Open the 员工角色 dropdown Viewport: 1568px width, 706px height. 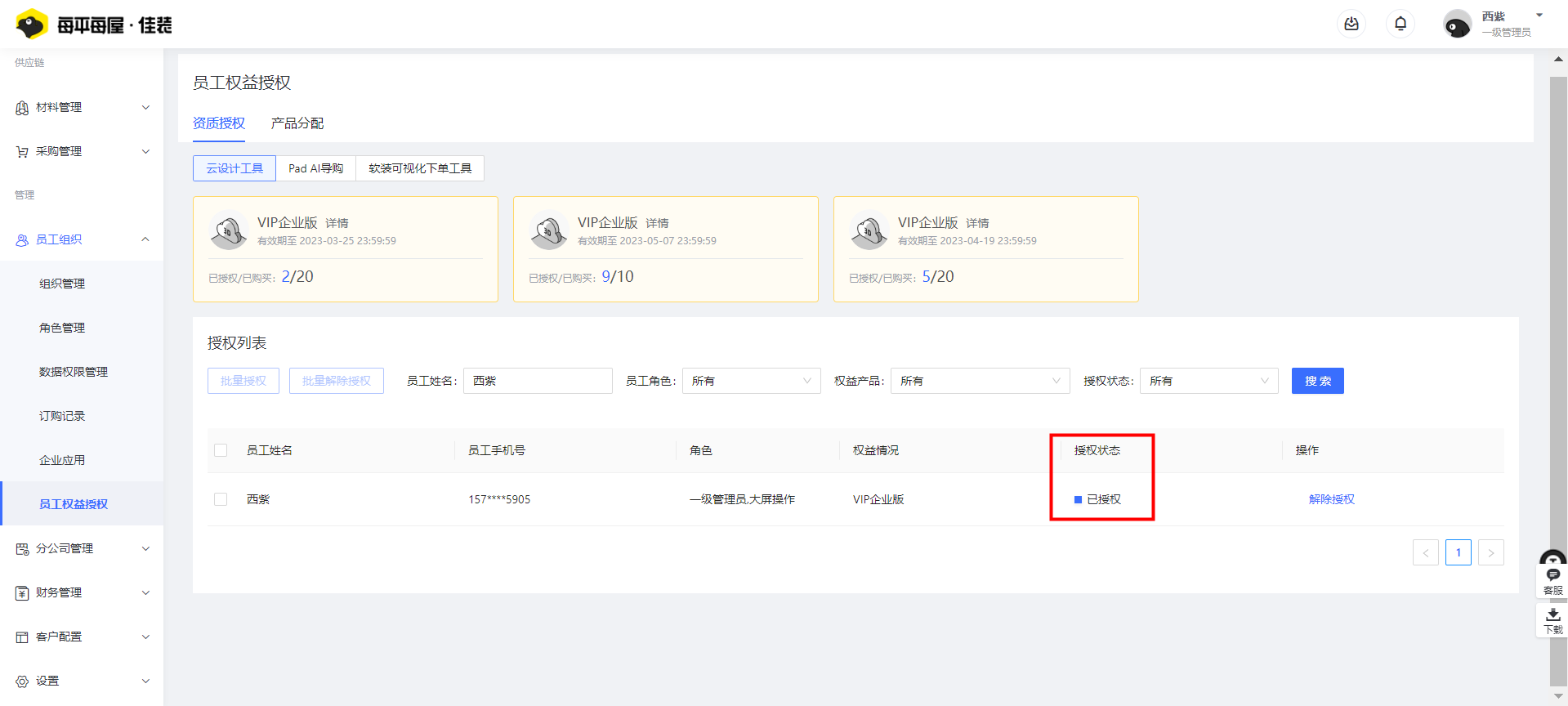pos(751,381)
